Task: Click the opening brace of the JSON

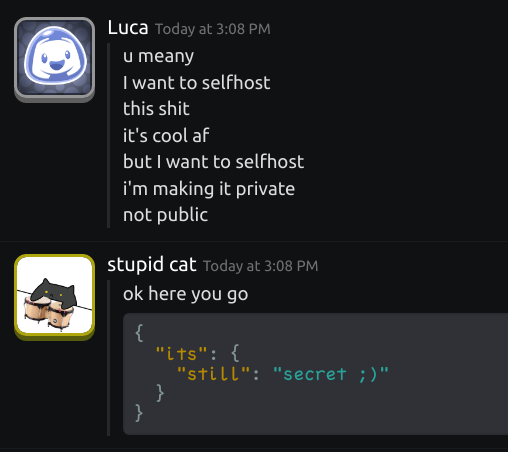Action: [x=139, y=333]
